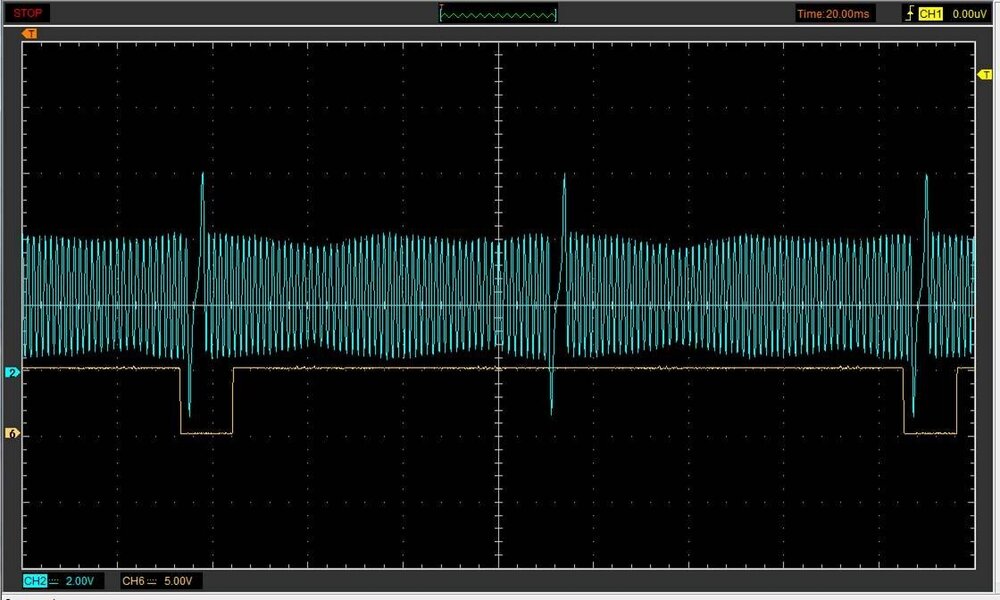Viewport: 1000px width, 600px height.
Task: Open the Time 20.00ms timebase setting
Action: [834, 14]
